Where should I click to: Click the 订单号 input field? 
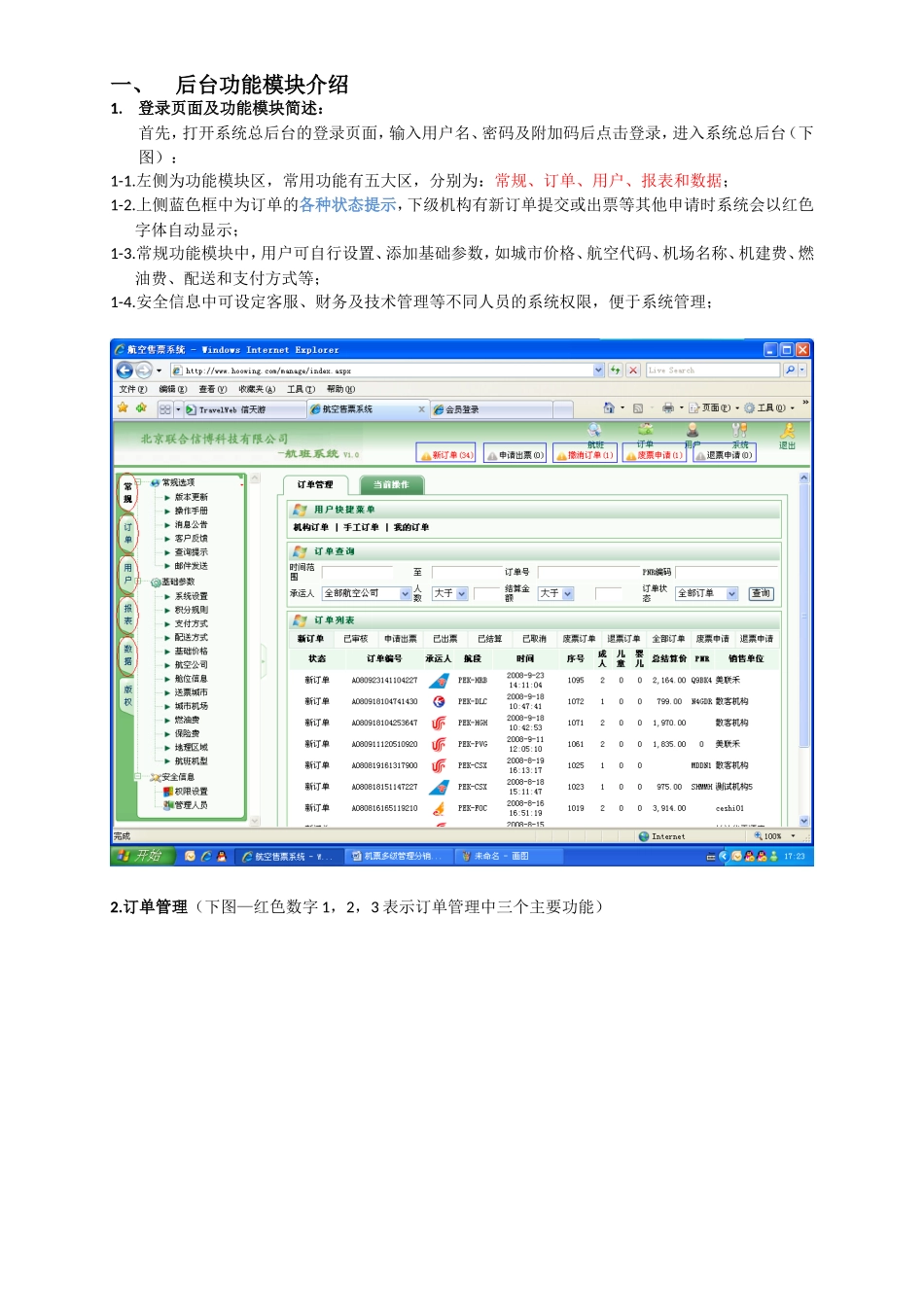587,573
